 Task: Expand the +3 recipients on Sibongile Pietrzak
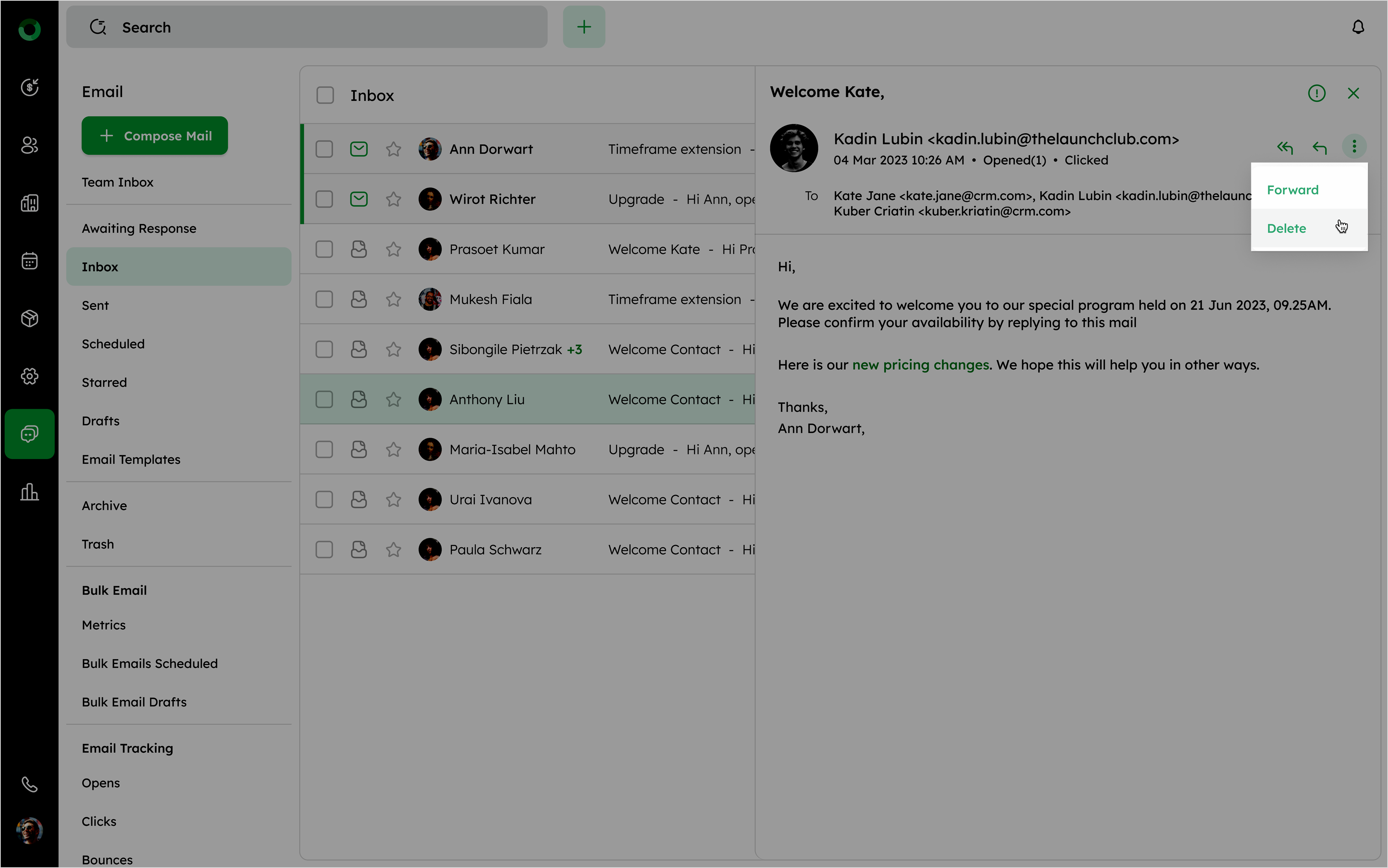click(574, 350)
